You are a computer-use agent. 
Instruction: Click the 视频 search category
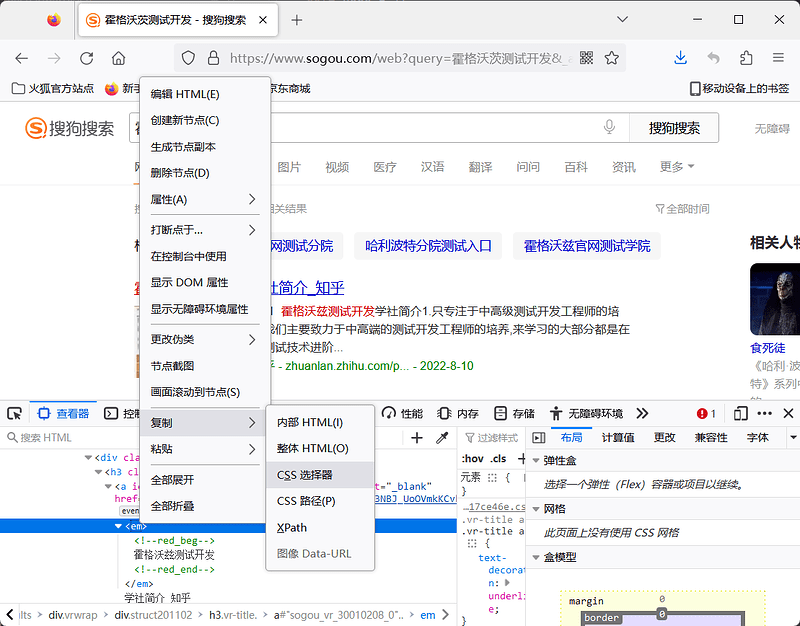coord(337,167)
